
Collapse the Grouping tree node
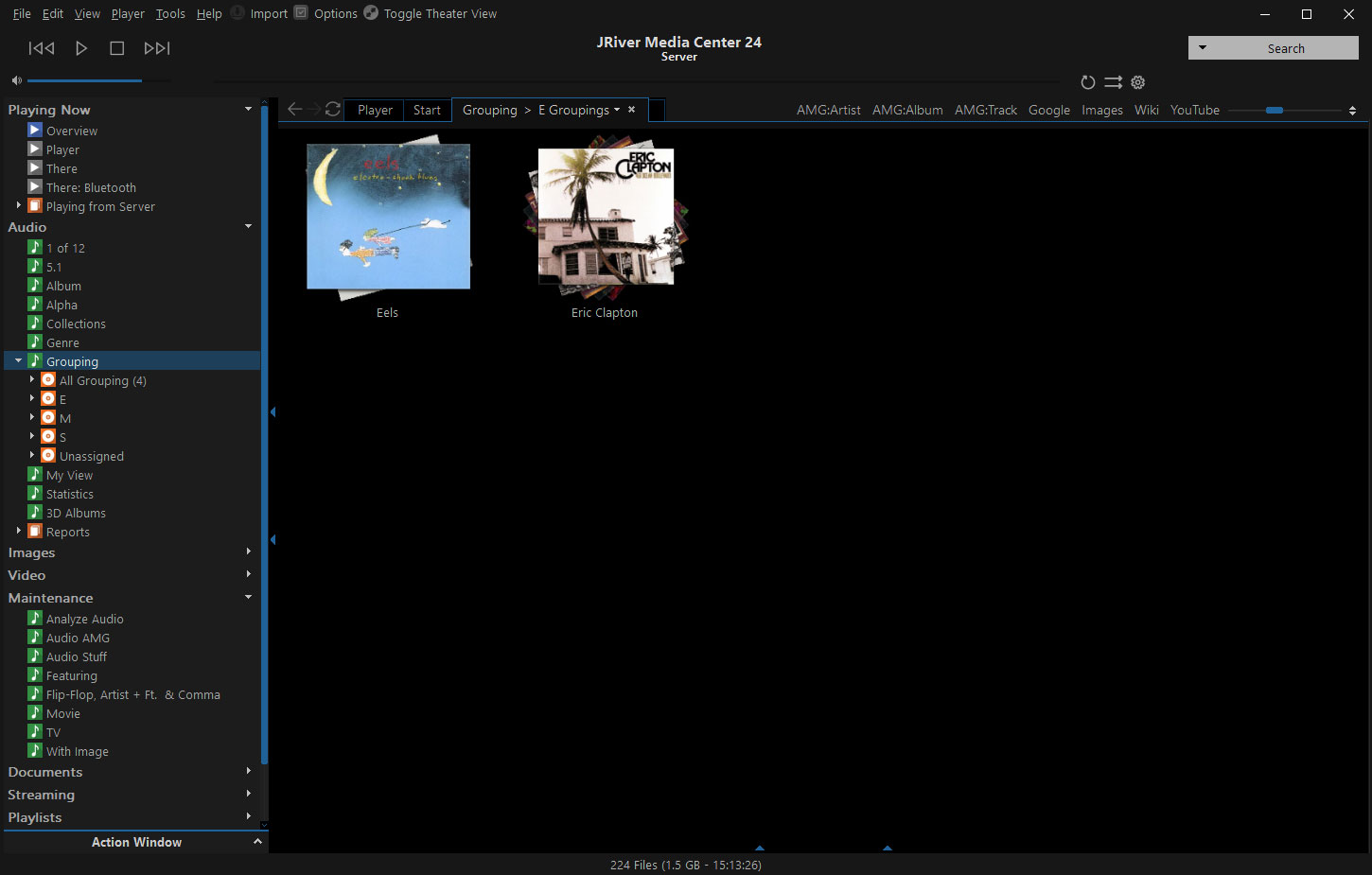(19, 360)
